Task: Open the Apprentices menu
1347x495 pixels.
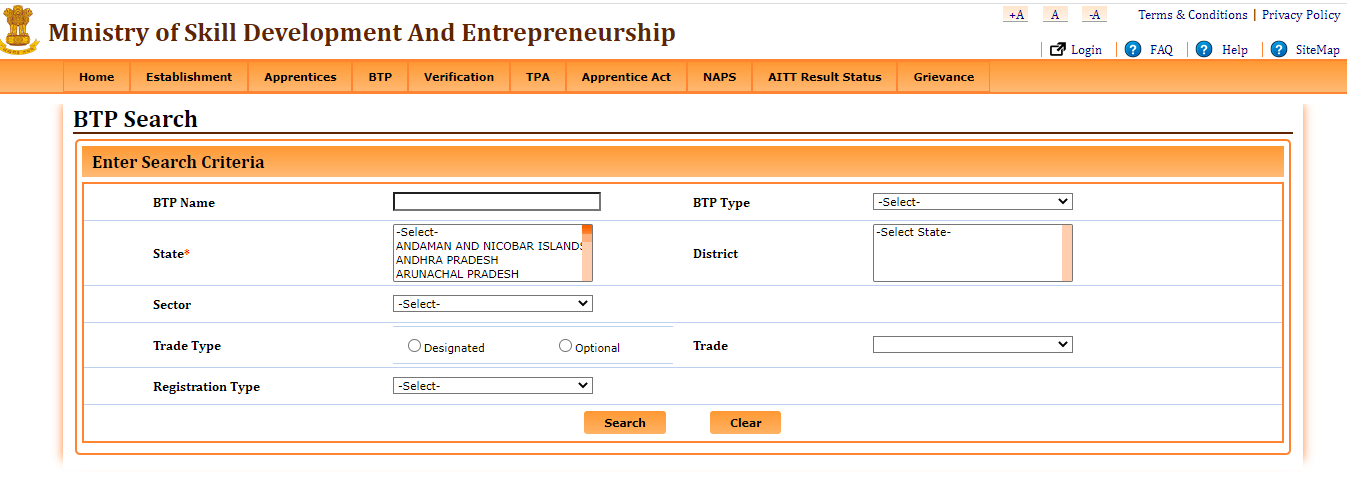Action: point(300,77)
